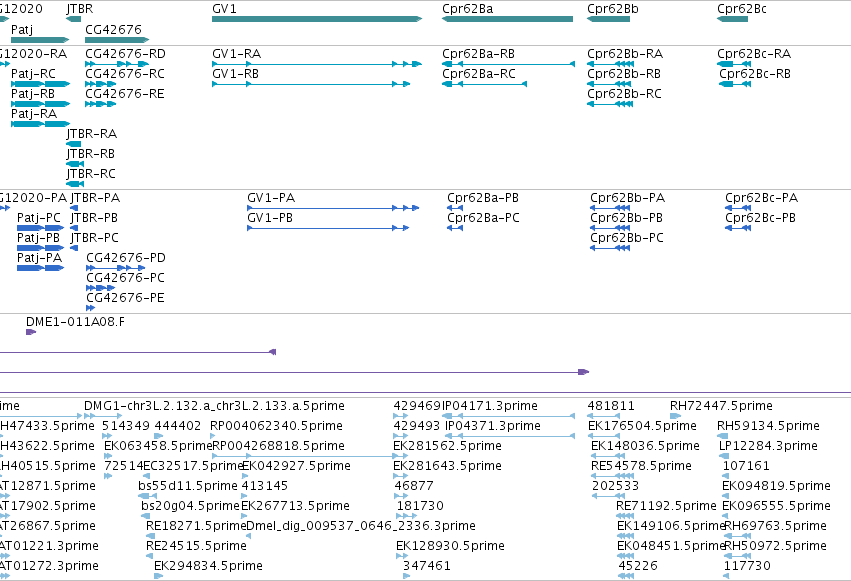Click the EK294834.5prime EST

point(158,576)
